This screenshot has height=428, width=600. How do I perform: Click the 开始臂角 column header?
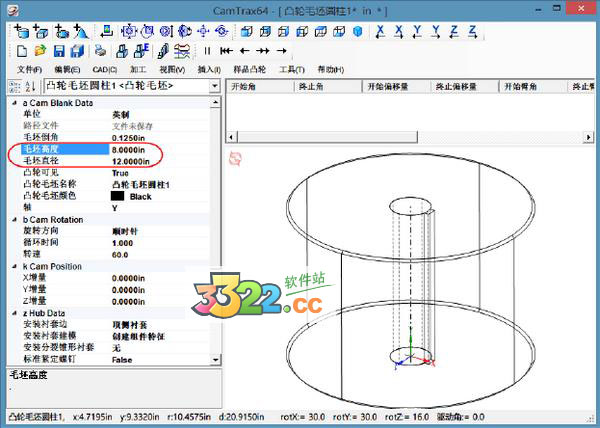(x=534, y=87)
